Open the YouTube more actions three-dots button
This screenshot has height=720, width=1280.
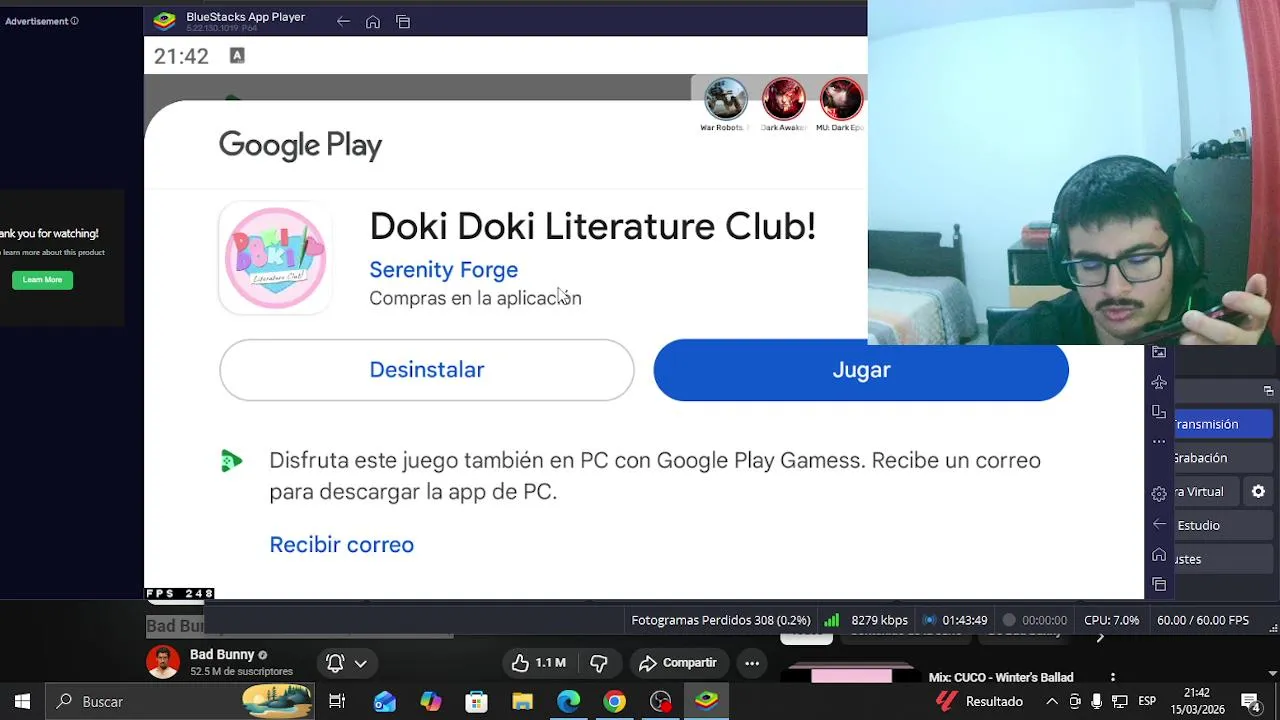click(752, 663)
